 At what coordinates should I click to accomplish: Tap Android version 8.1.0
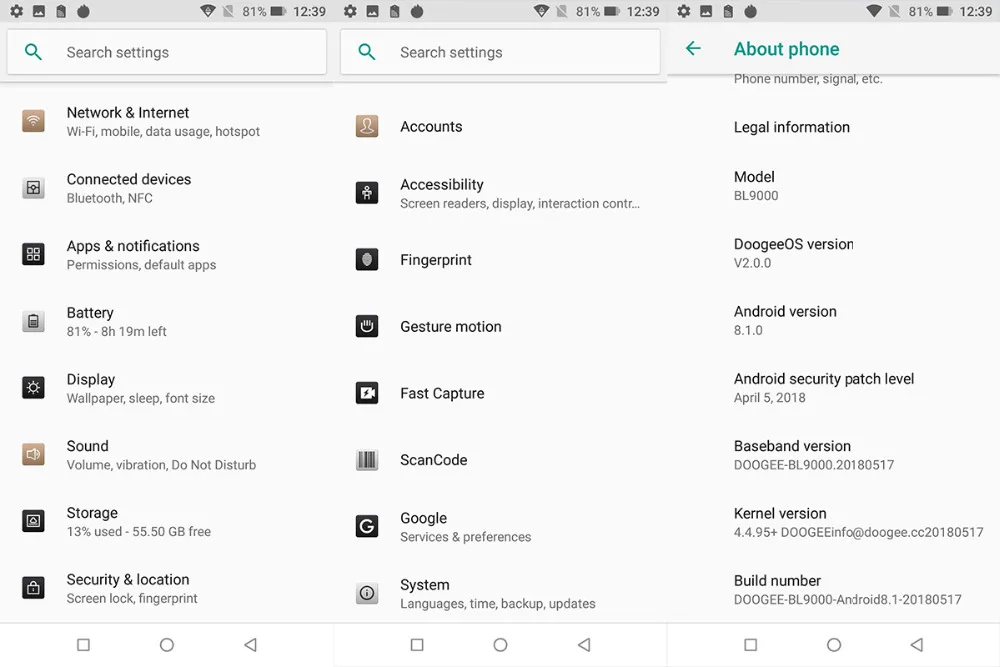tap(834, 320)
